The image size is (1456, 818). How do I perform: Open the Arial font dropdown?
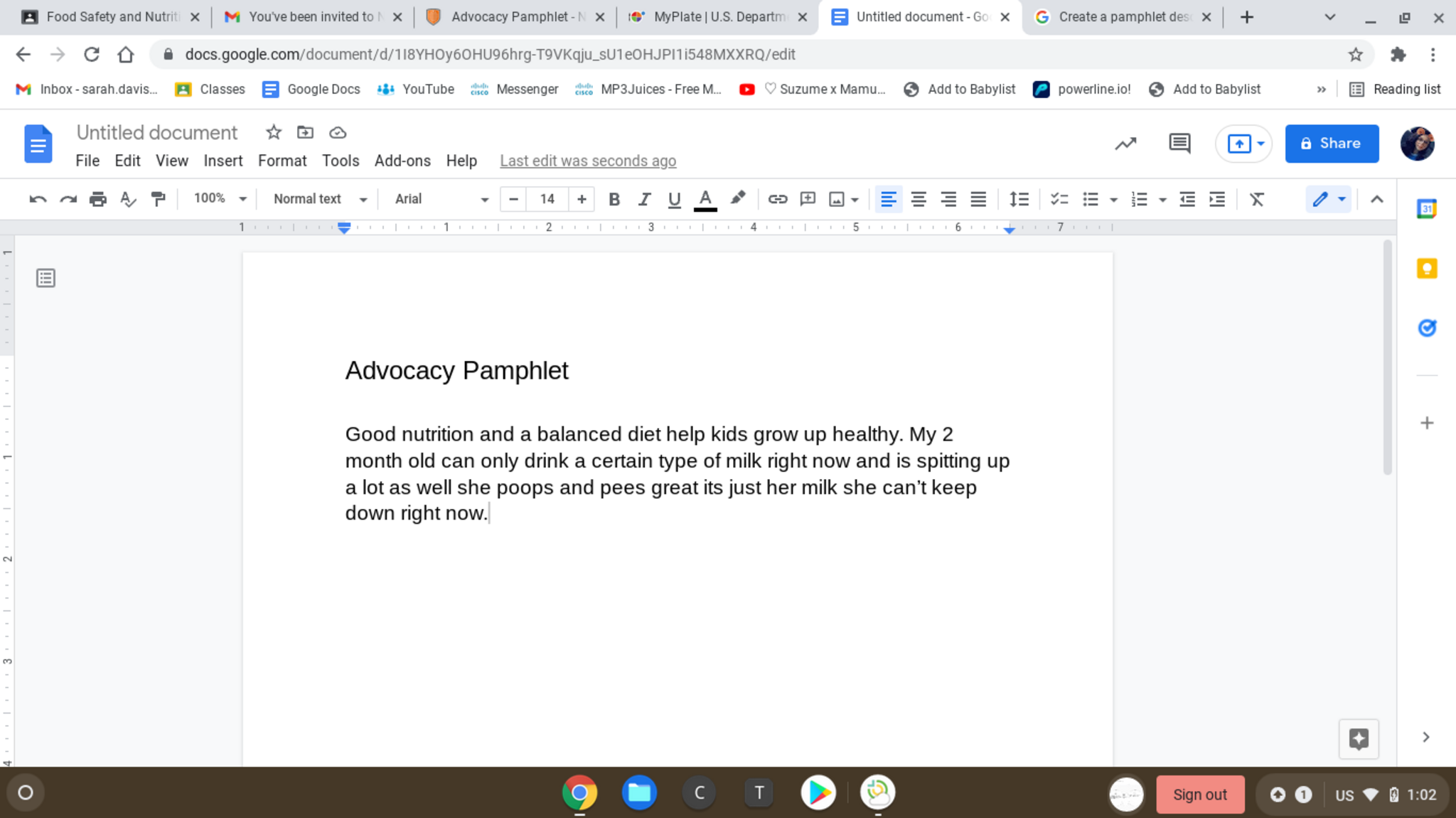point(441,200)
